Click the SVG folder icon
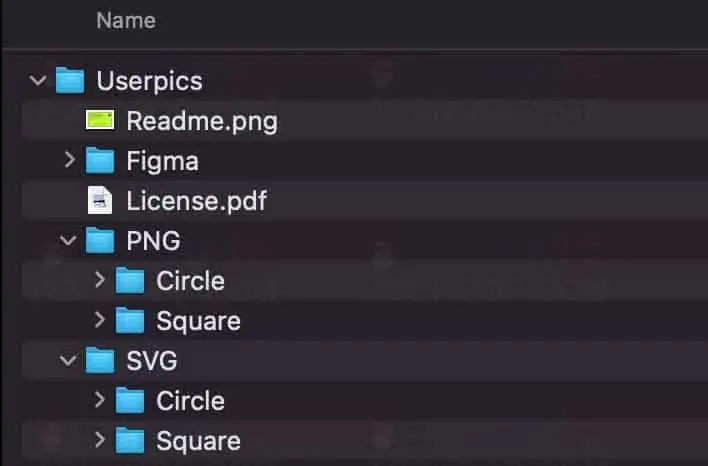This screenshot has width=708, height=466. point(100,361)
